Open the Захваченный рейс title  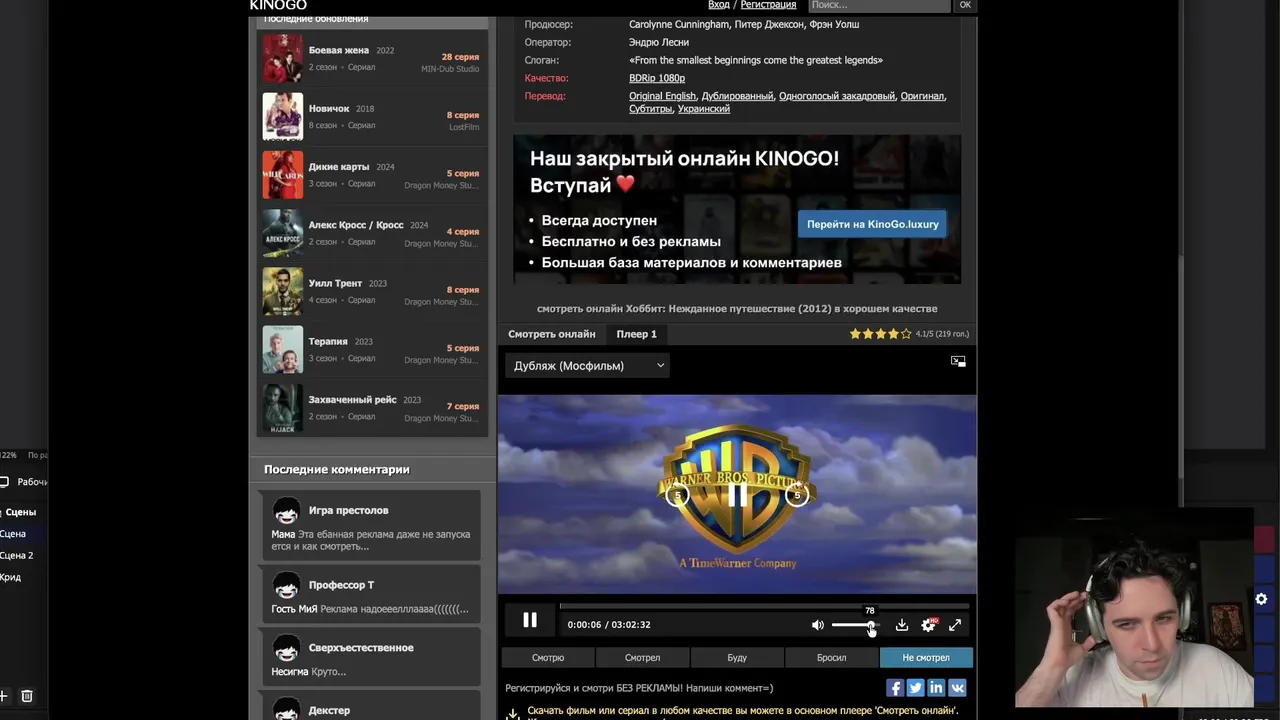coord(352,400)
